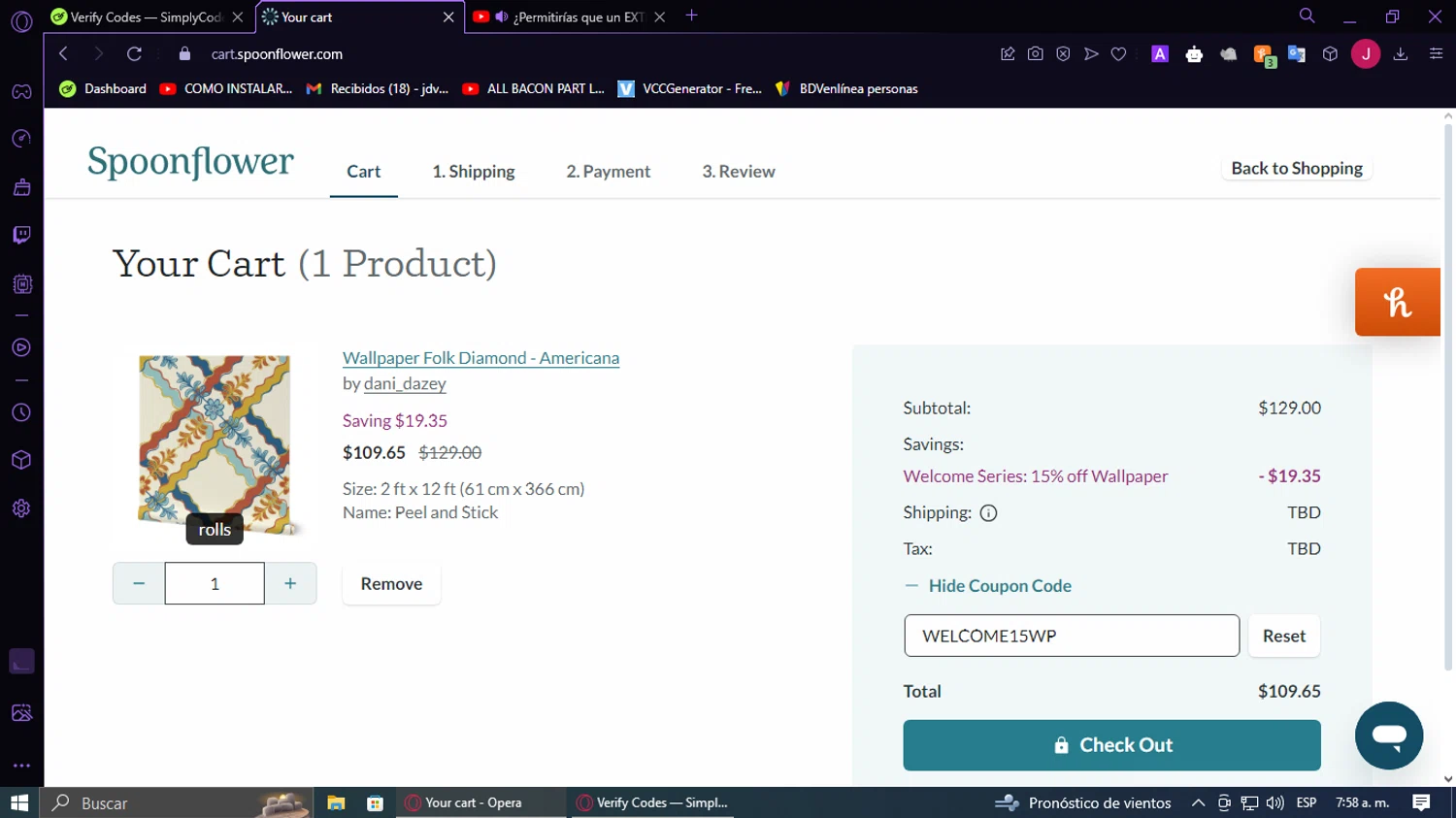The height and width of the screenshot is (818, 1456).
Task: Switch to the YouTube ¿Permitirías que un EXT tab
Action: point(569,17)
